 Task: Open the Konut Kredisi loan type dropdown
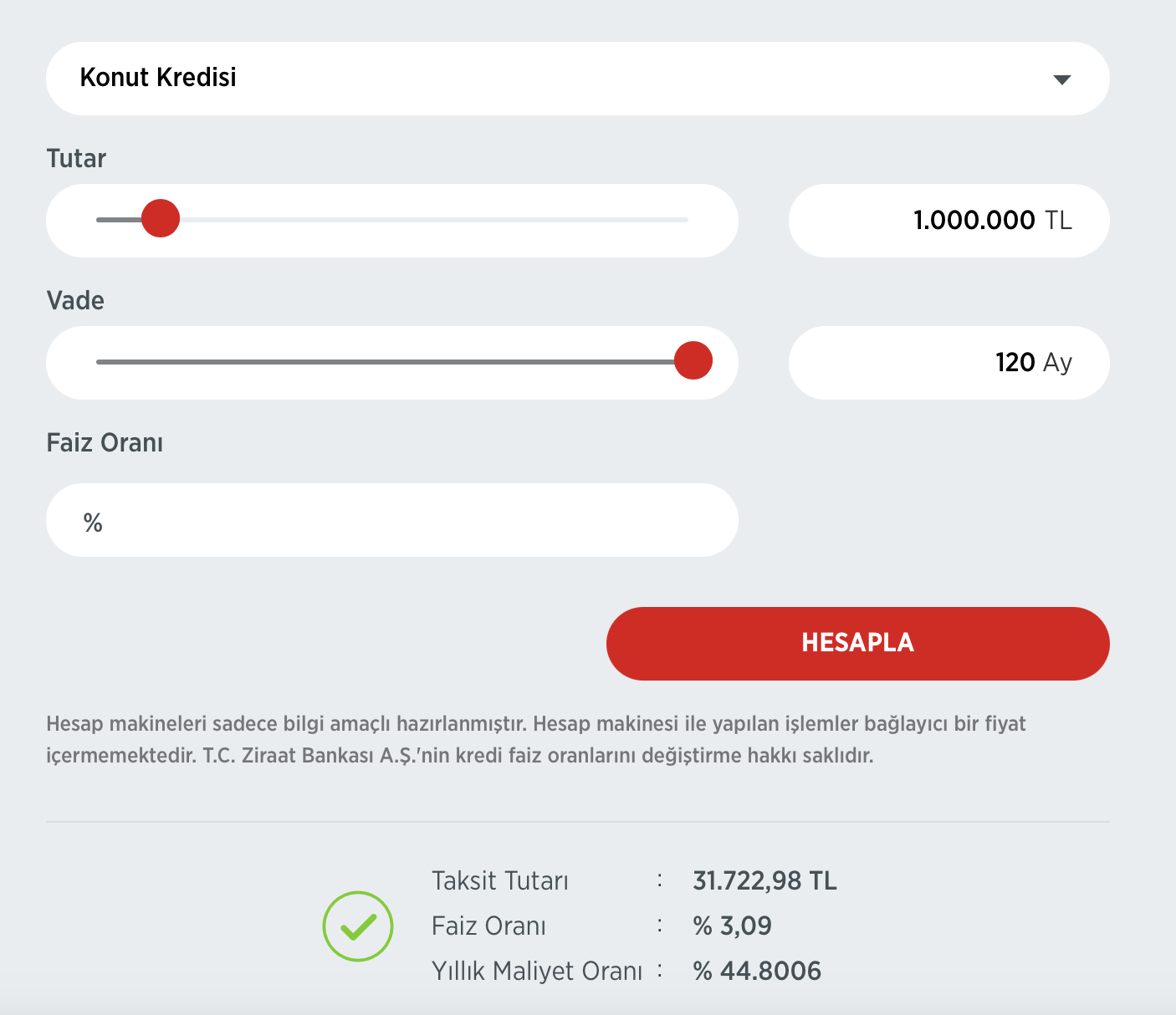click(x=577, y=79)
